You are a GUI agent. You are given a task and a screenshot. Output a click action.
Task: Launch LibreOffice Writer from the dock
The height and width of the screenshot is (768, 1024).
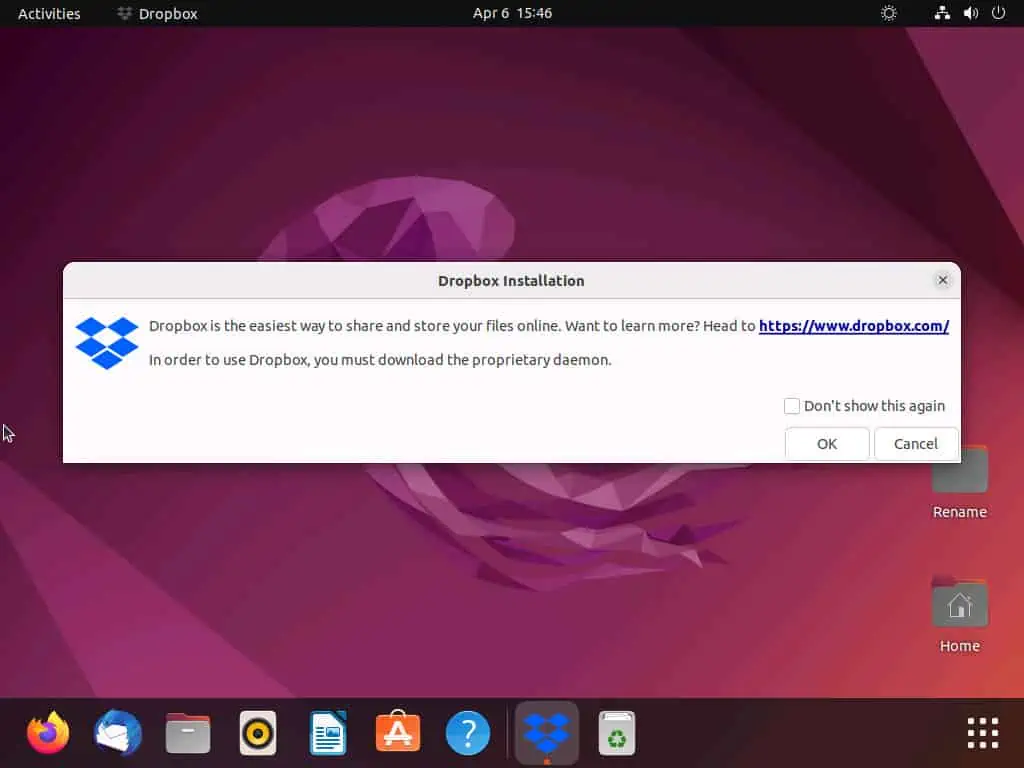pyautogui.click(x=328, y=734)
